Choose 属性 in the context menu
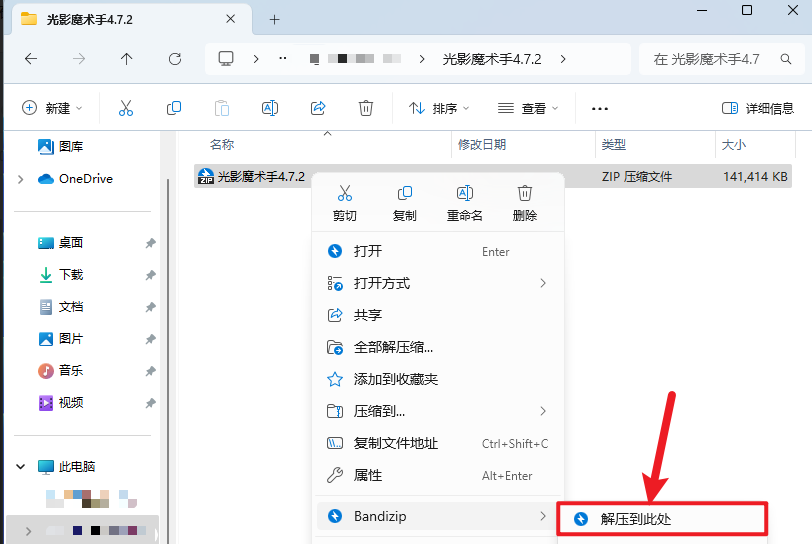812x544 pixels. coord(438,475)
